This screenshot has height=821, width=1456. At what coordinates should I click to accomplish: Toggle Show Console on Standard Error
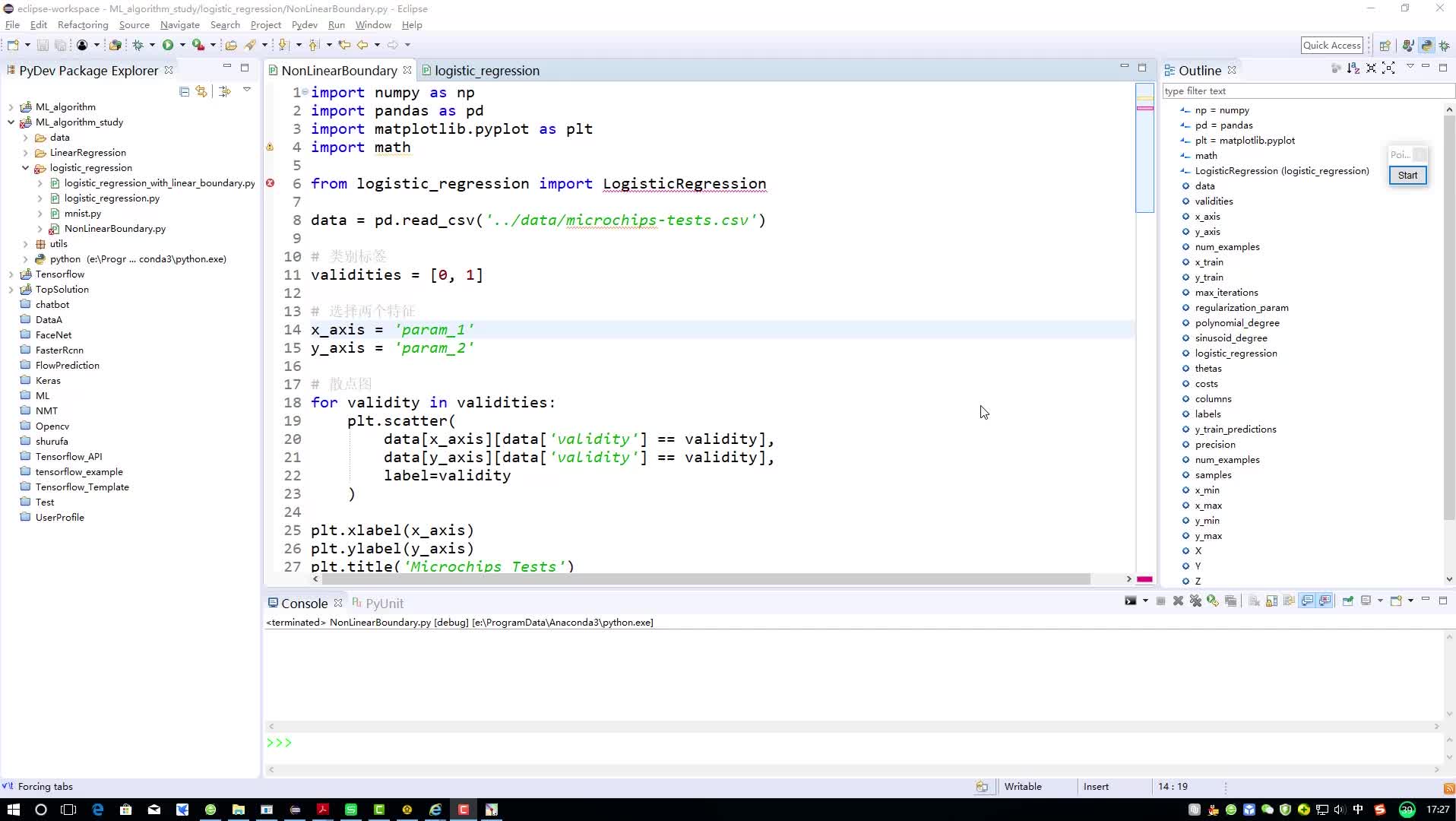1325,601
